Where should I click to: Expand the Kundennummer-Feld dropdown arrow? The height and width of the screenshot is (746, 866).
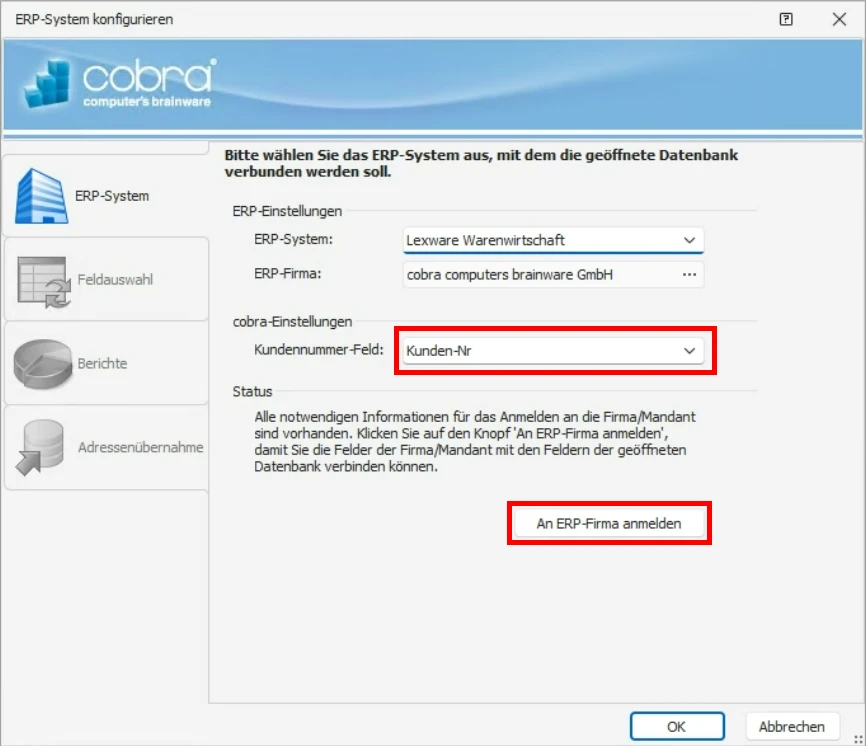tap(689, 351)
